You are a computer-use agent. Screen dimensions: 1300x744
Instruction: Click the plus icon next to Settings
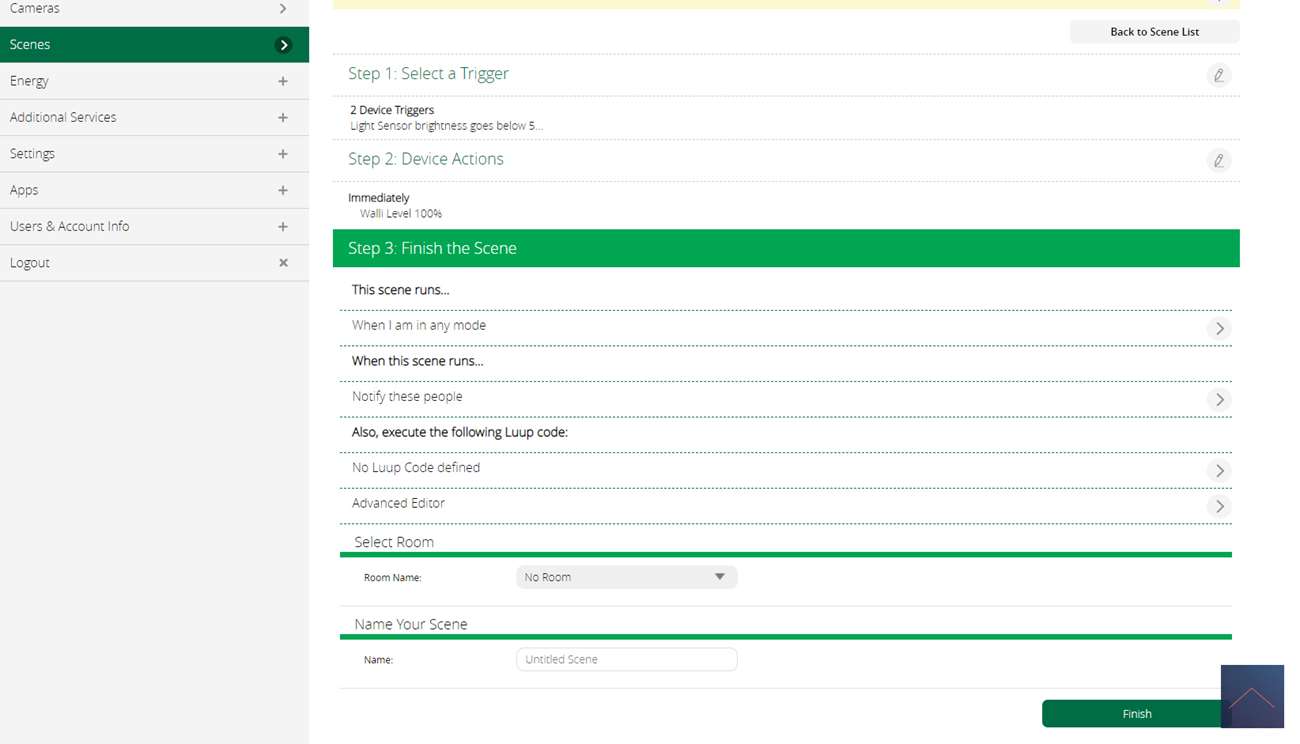pyautogui.click(x=283, y=154)
